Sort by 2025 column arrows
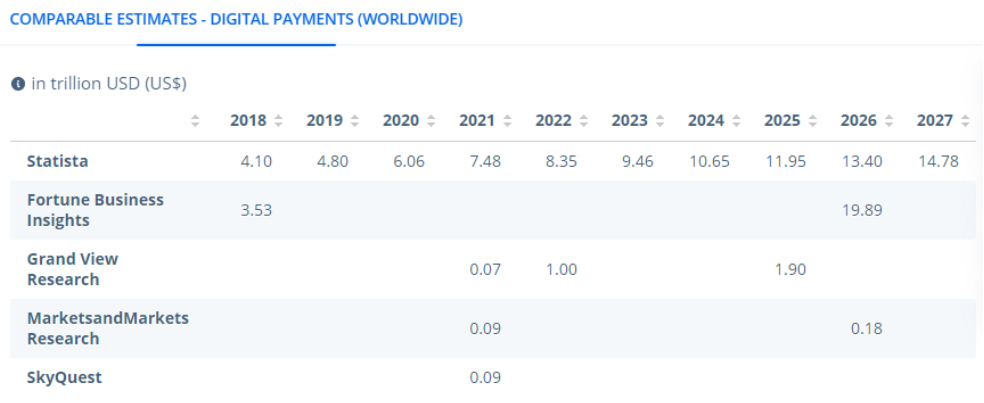The height and width of the screenshot is (403, 984). point(813,121)
